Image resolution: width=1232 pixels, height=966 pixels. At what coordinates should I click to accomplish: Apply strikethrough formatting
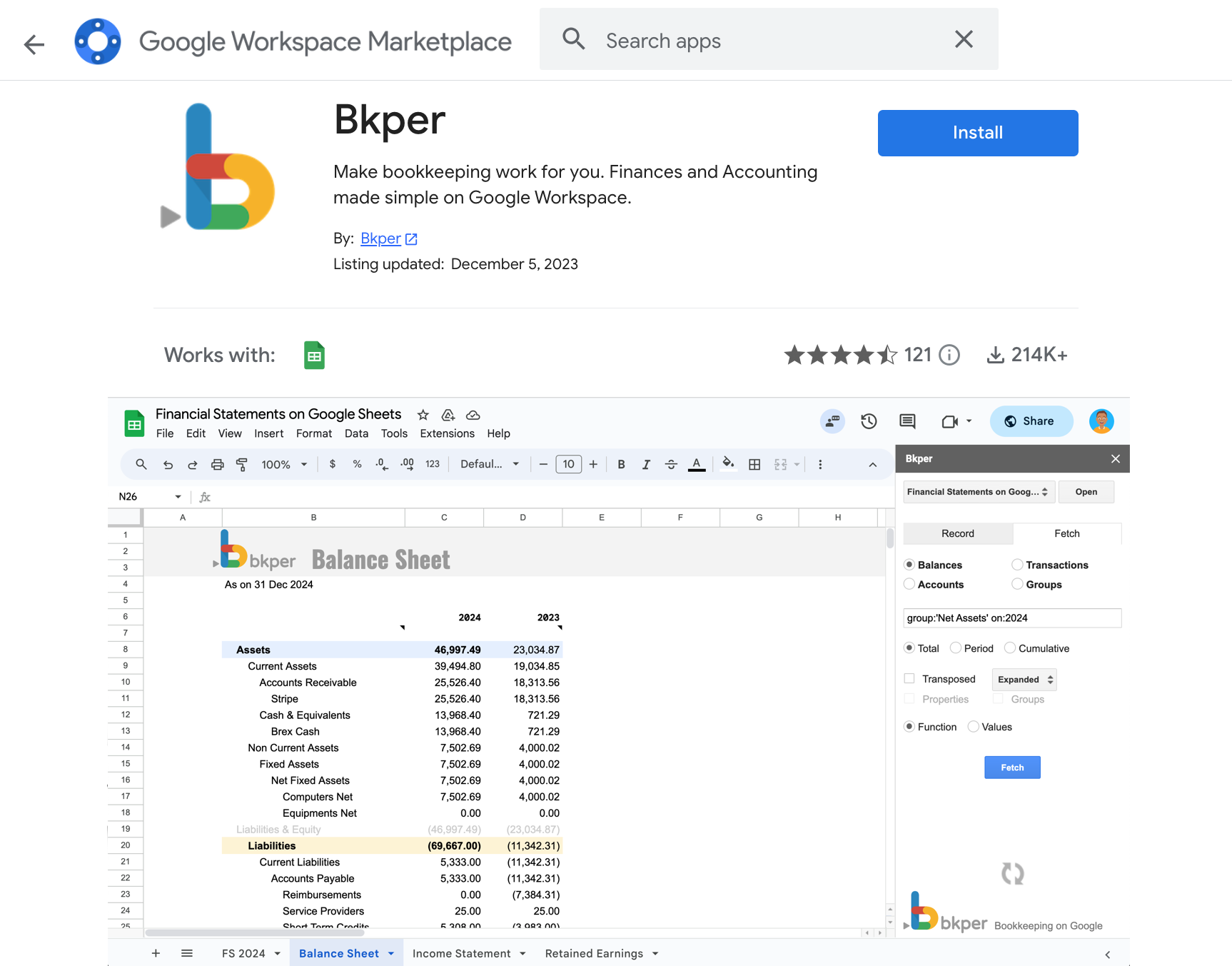(671, 464)
